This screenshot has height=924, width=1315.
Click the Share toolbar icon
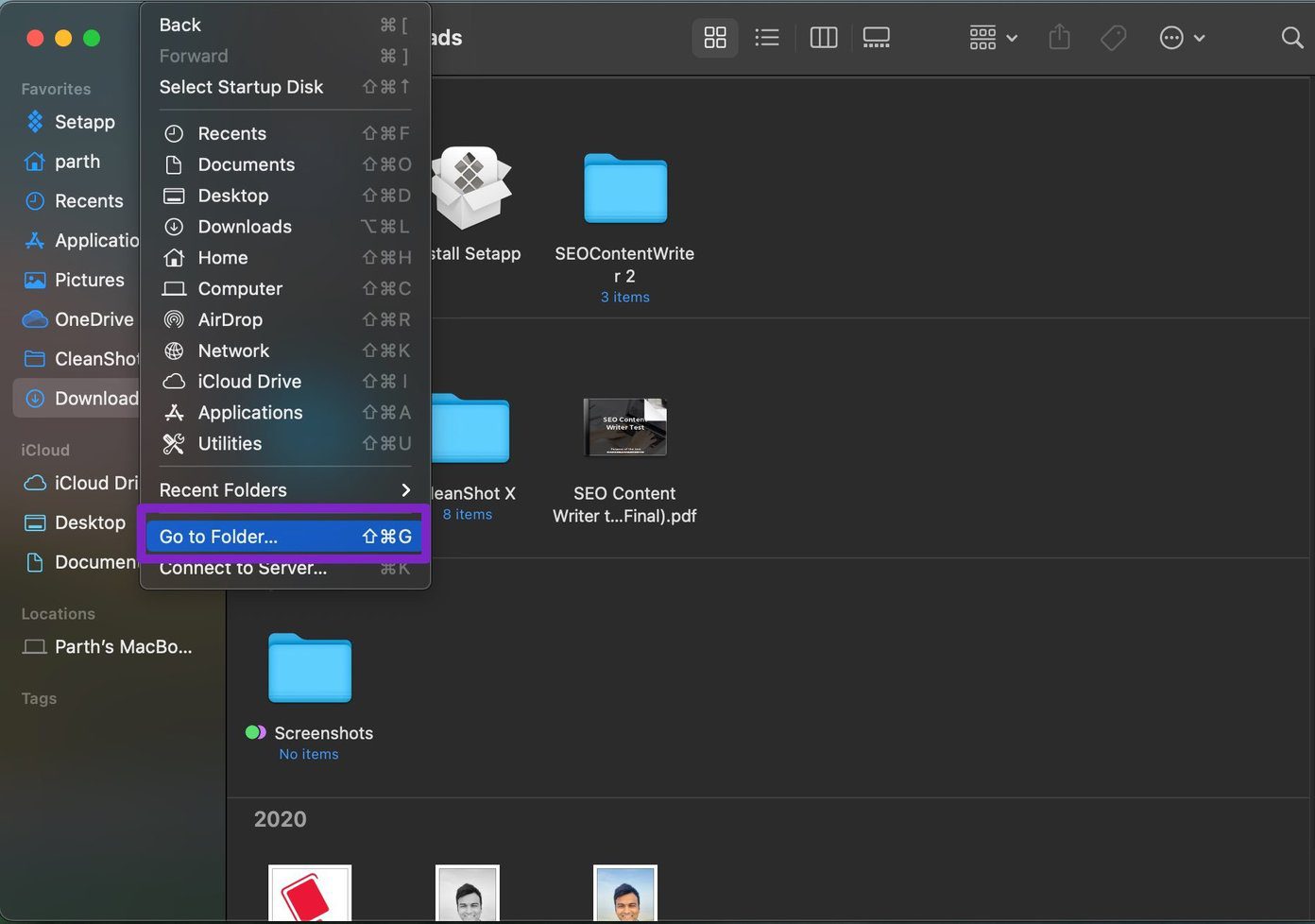pyautogui.click(x=1060, y=38)
